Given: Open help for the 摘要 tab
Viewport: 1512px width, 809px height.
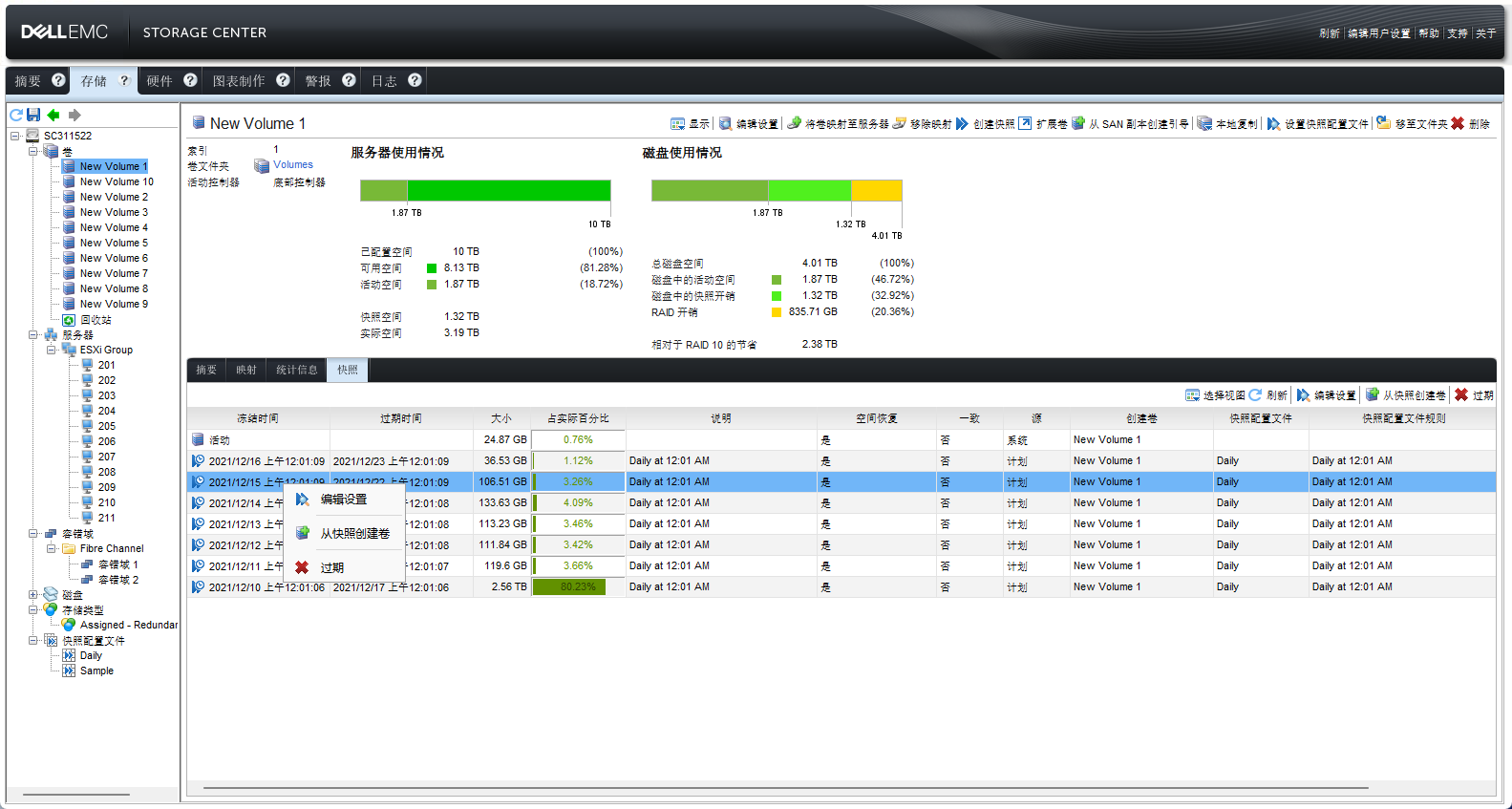Looking at the screenshot, I should (58, 80).
